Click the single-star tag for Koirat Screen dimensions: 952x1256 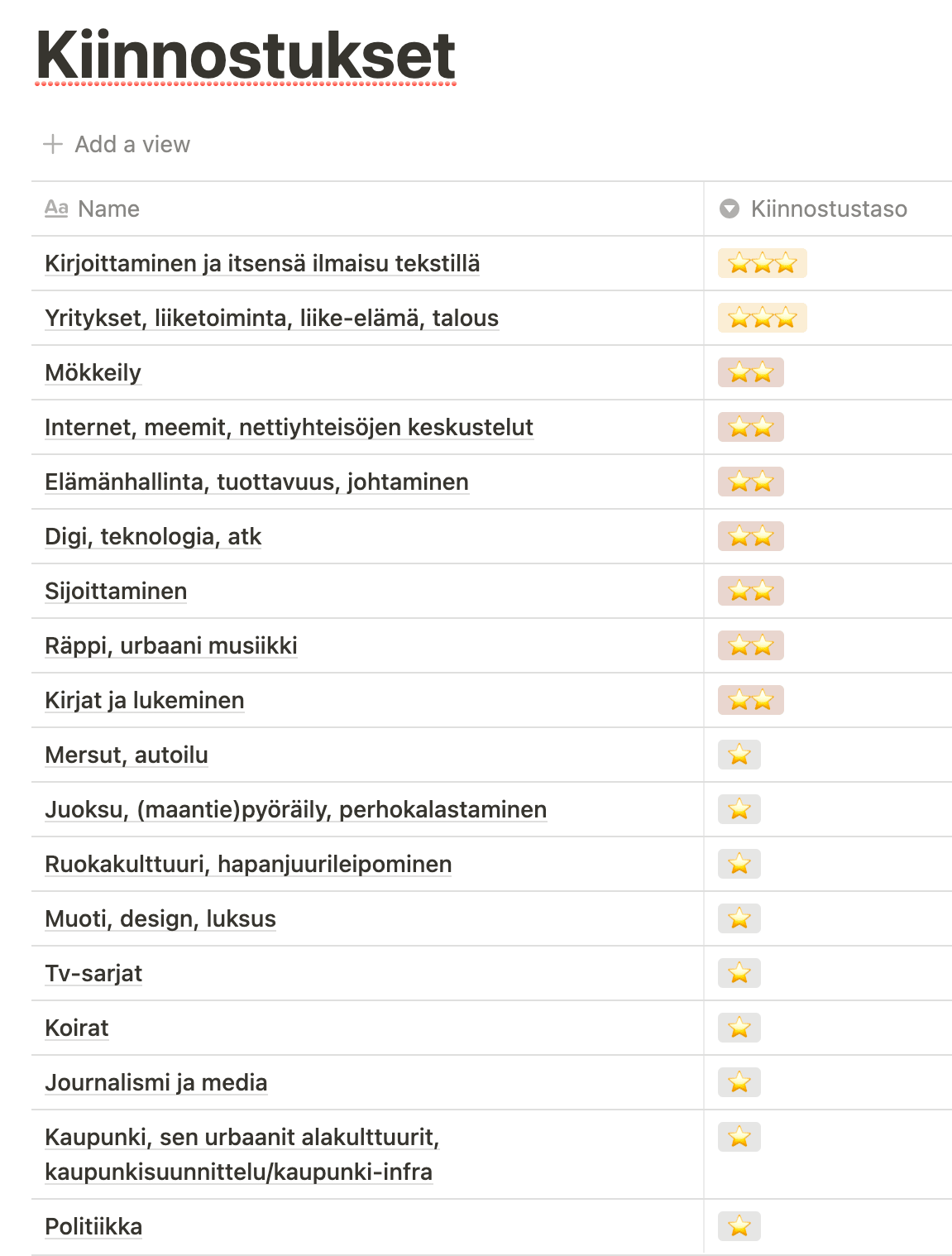[739, 1028]
